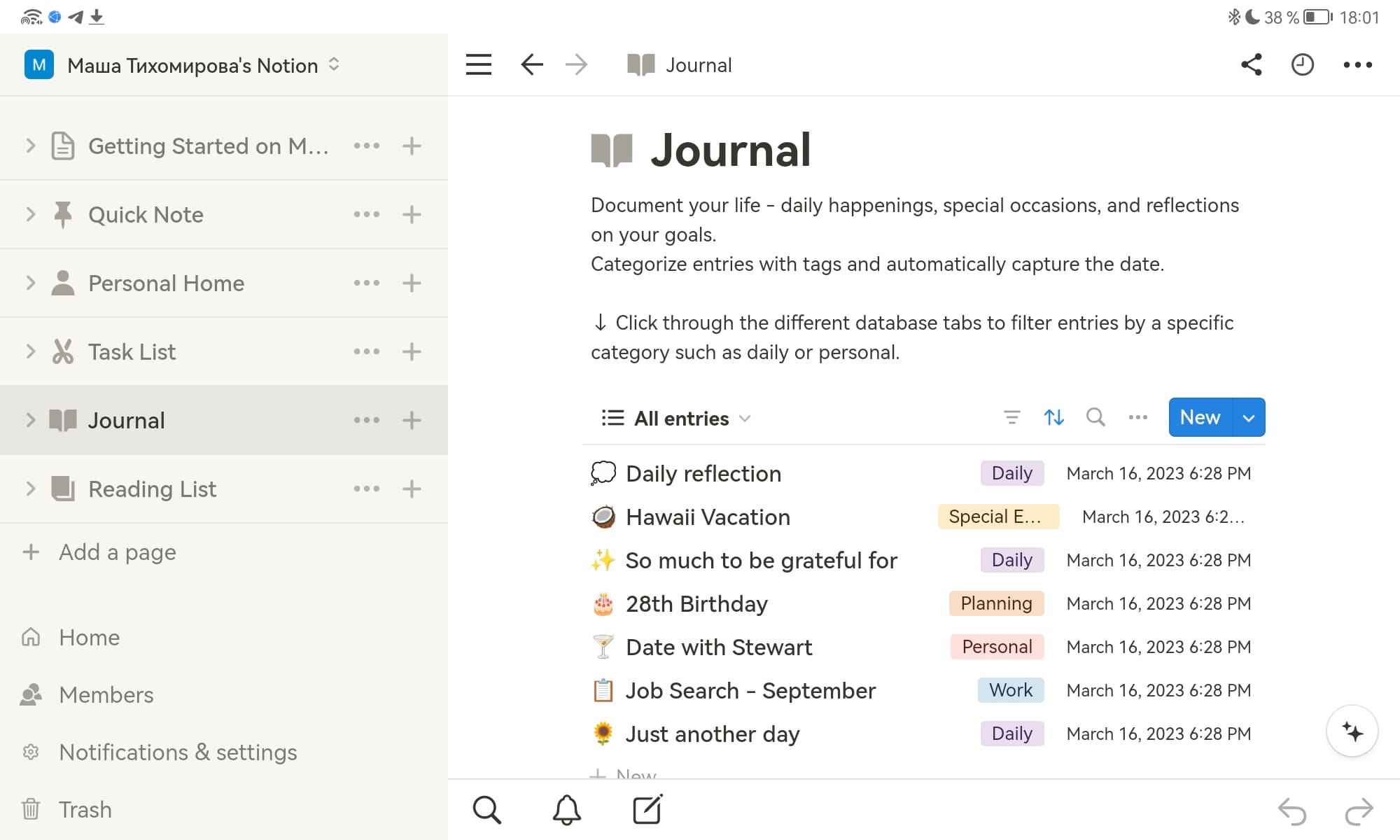Click the blue New button

click(x=1200, y=418)
